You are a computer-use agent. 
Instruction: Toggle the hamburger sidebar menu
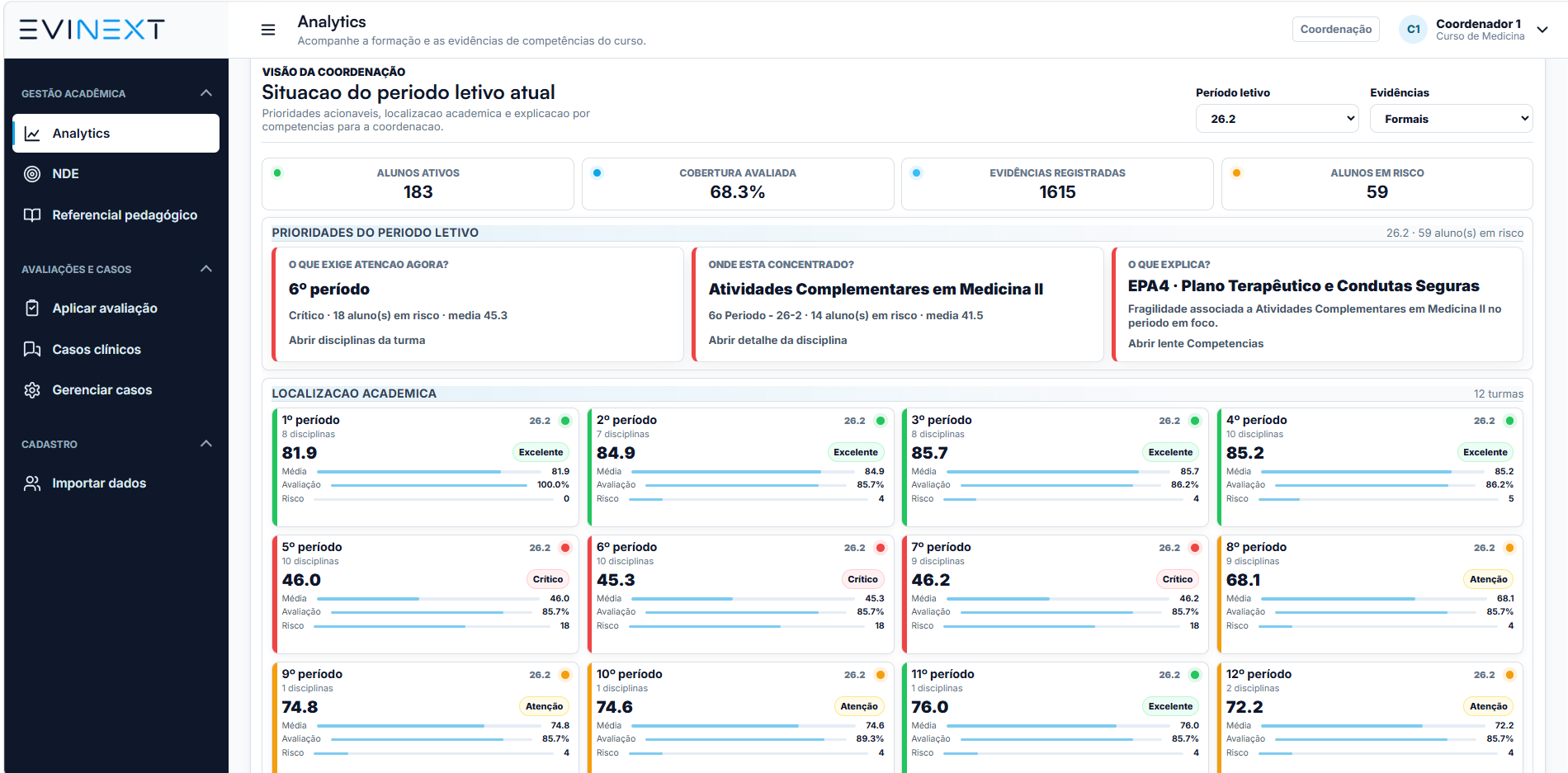(x=268, y=30)
